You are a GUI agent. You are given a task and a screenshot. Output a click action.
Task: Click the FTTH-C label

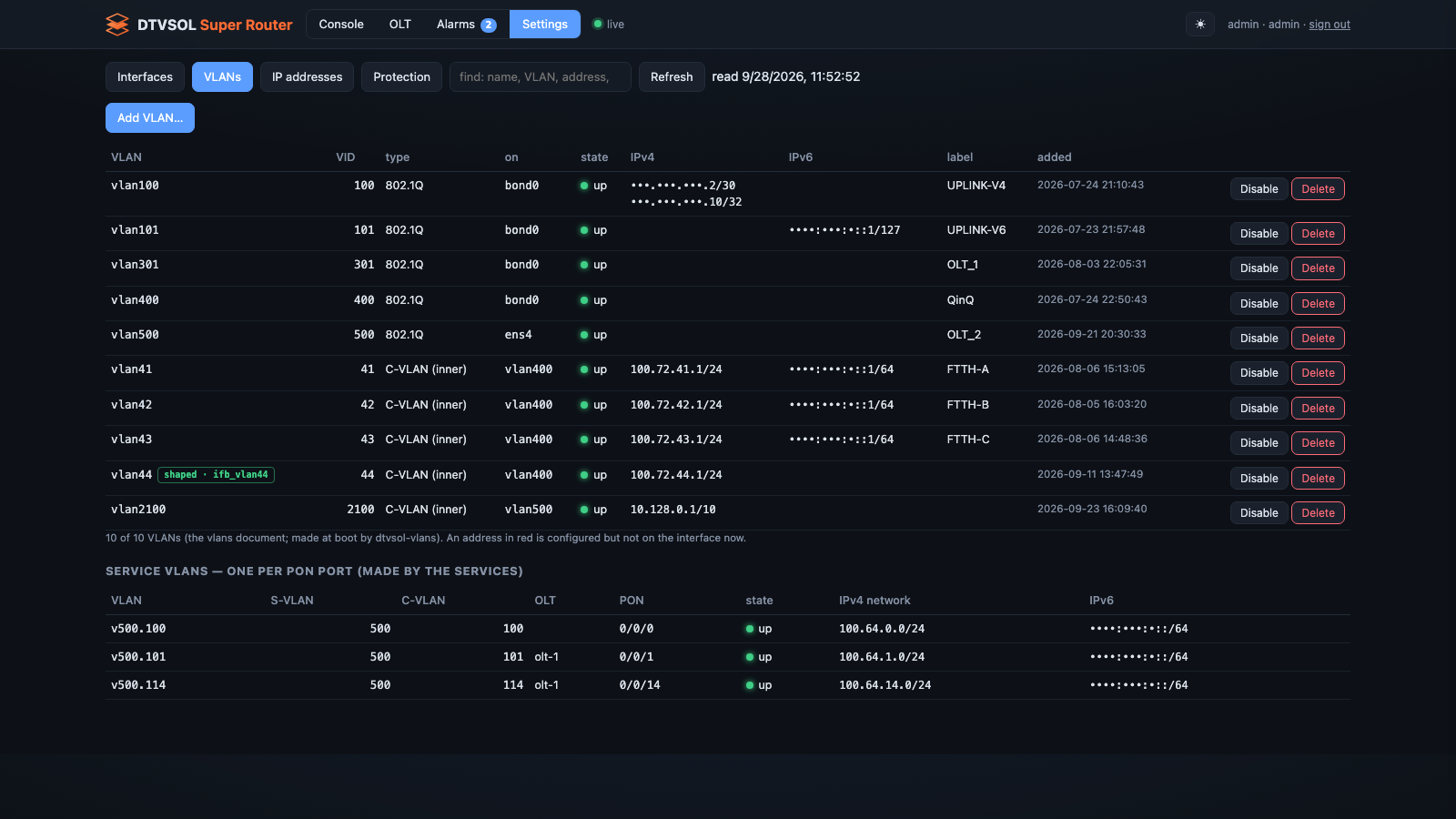(x=968, y=440)
